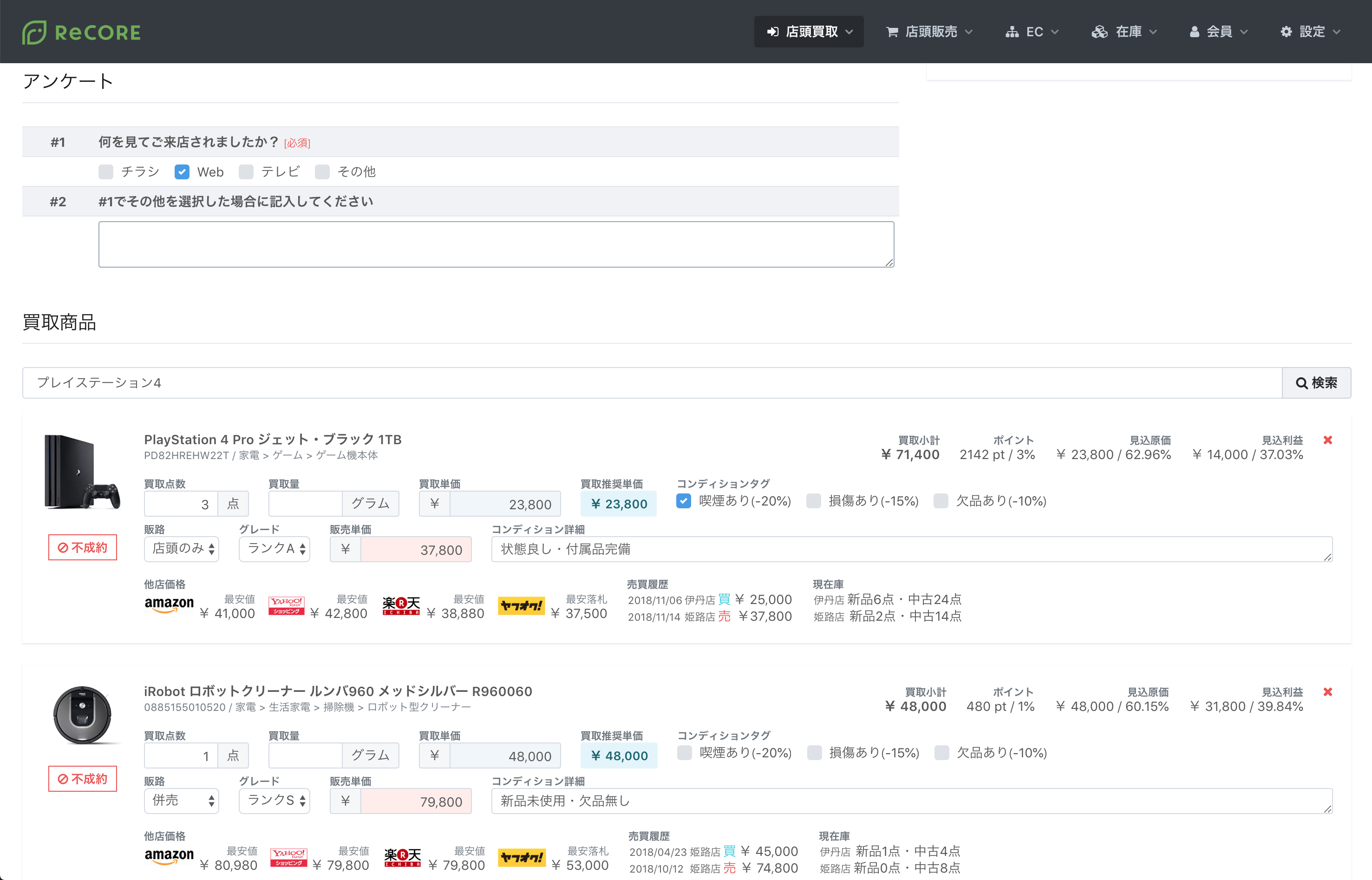
Task: Click condition detail 新品未使用・欠品無し
Action: coord(912,801)
